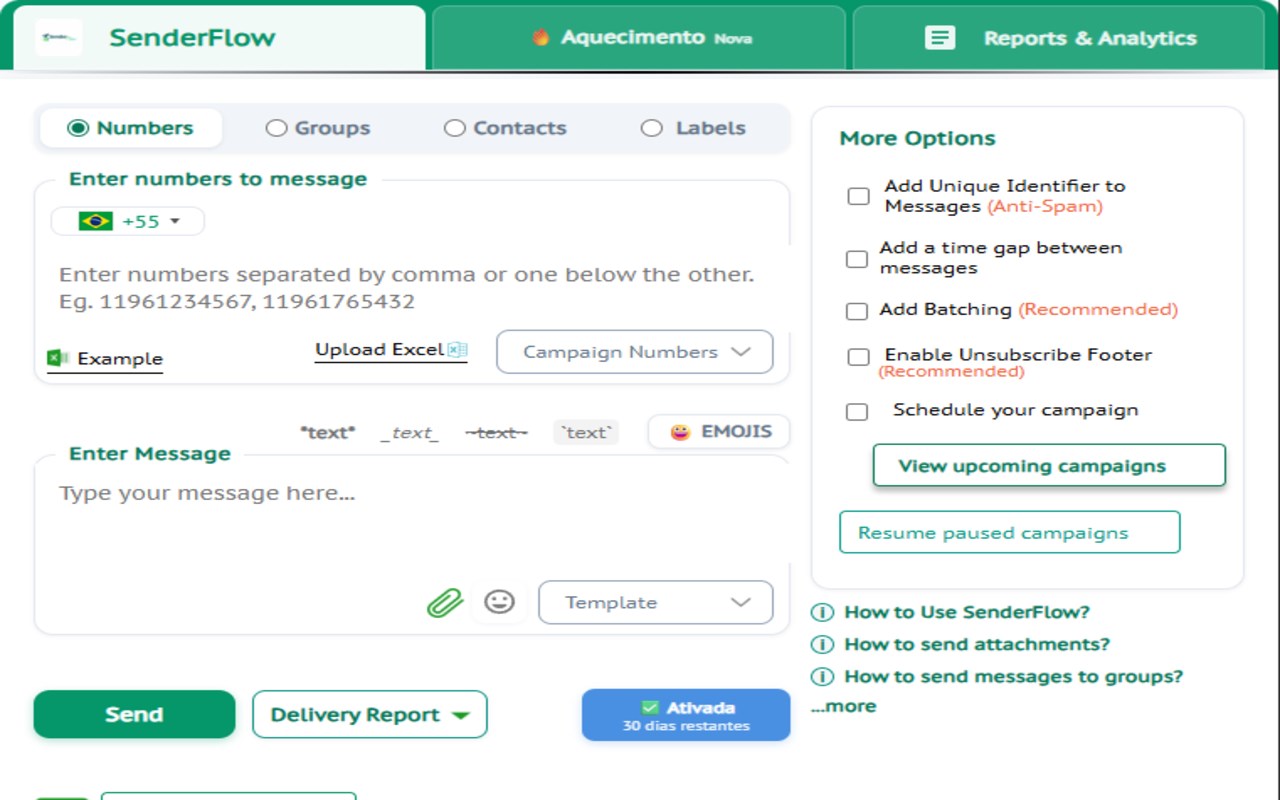
Task: Tick the Schedule your campaign checkbox
Action: 857,411
